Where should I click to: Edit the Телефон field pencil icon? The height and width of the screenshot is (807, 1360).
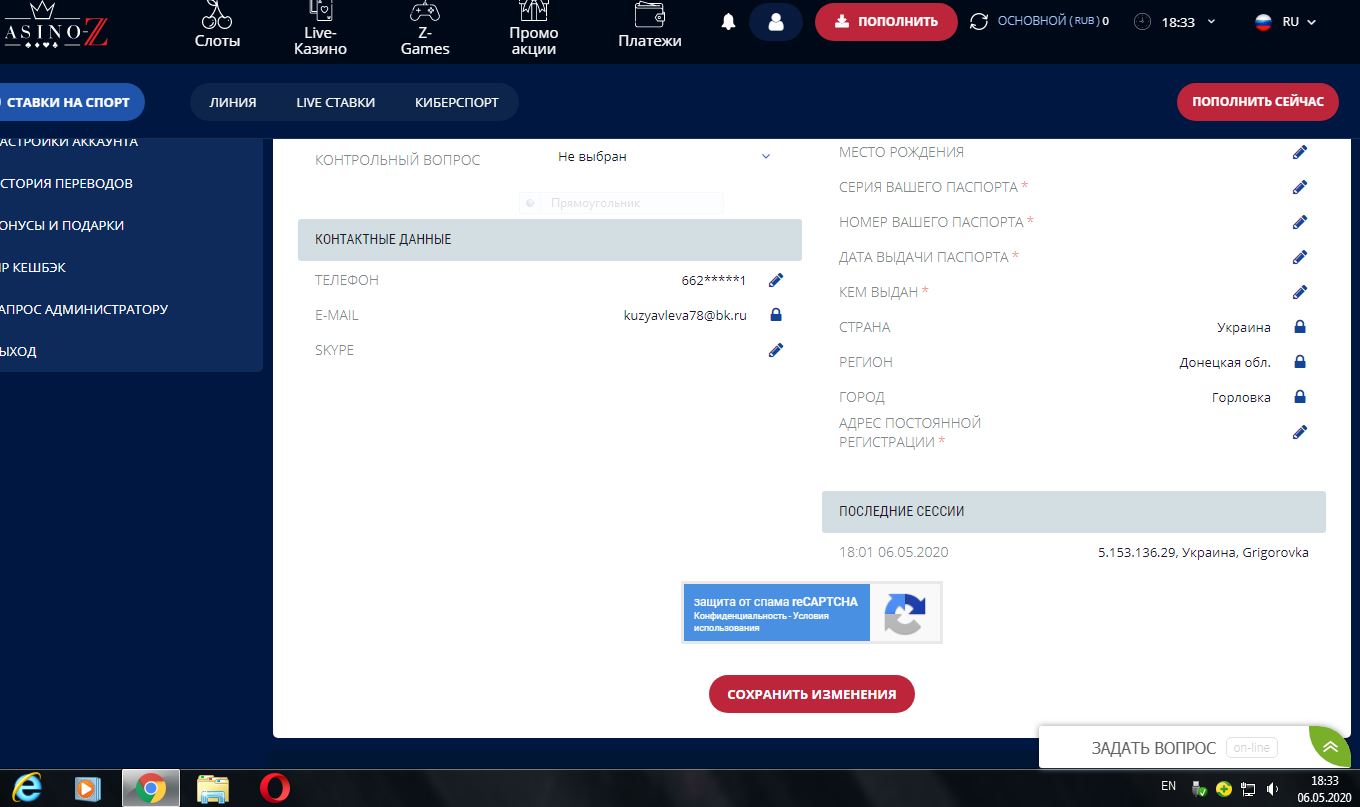[x=776, y=280]
